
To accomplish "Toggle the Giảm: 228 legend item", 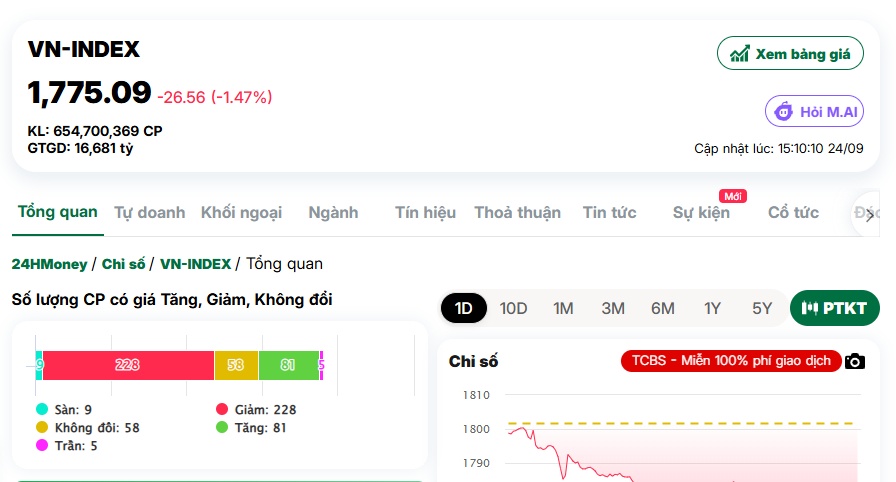I will click(x=256, y=409).
